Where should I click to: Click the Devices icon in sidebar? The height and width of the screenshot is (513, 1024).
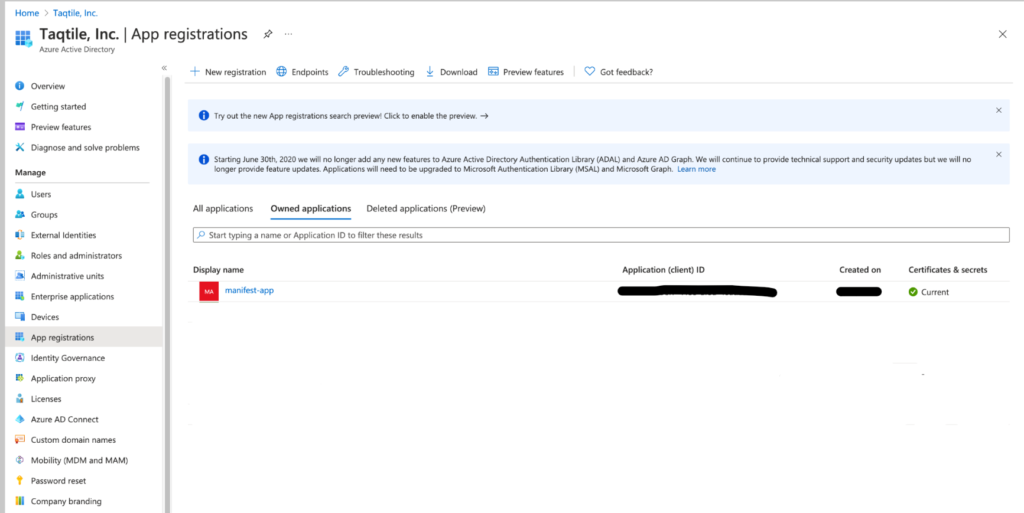(20, 317)
